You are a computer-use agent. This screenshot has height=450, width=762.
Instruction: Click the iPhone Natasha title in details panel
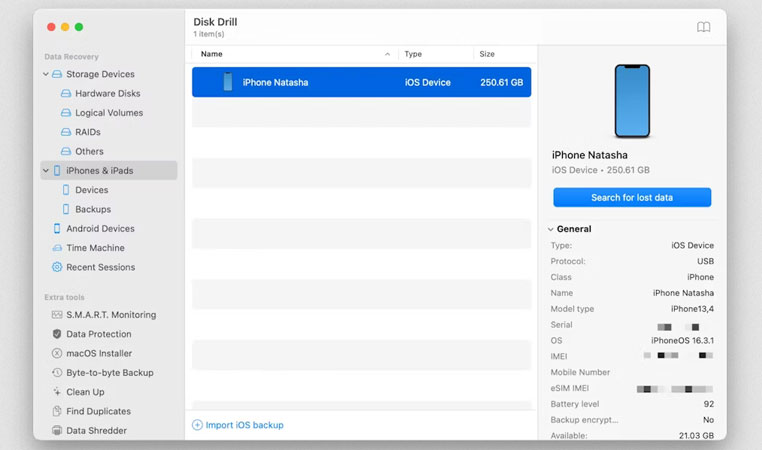[589, 155]
